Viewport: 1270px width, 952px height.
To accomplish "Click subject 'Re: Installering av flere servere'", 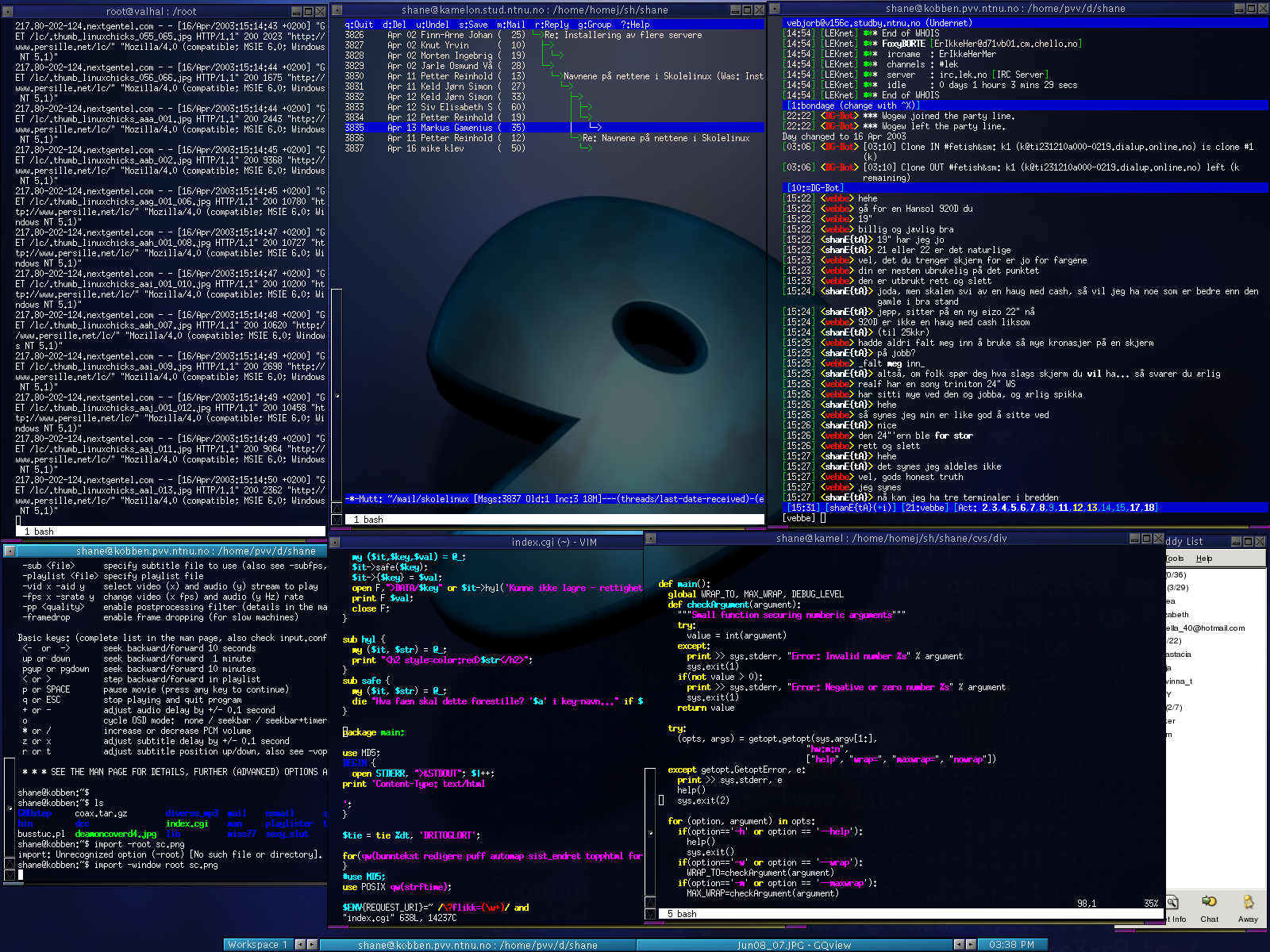I will pos(623,35).
